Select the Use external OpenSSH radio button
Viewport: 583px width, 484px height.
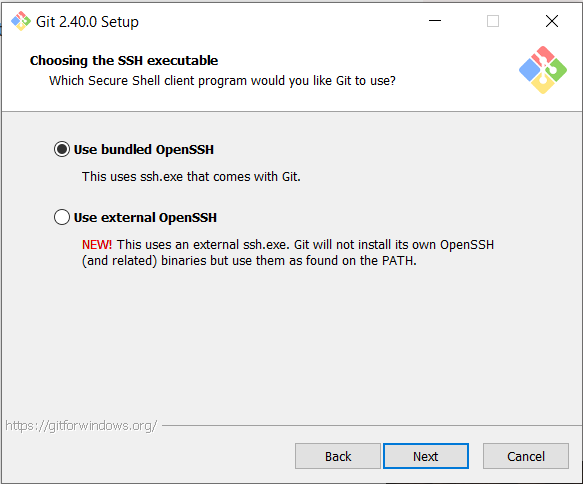click(62, 217)
